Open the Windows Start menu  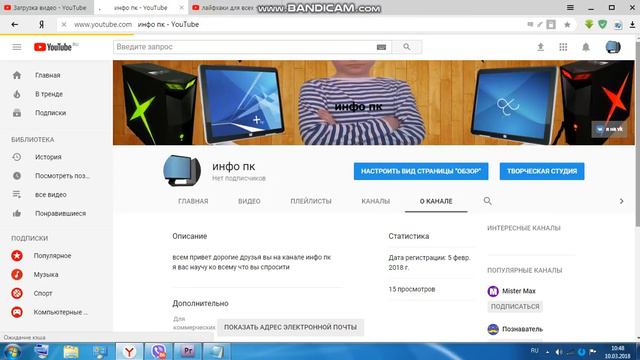12,351
